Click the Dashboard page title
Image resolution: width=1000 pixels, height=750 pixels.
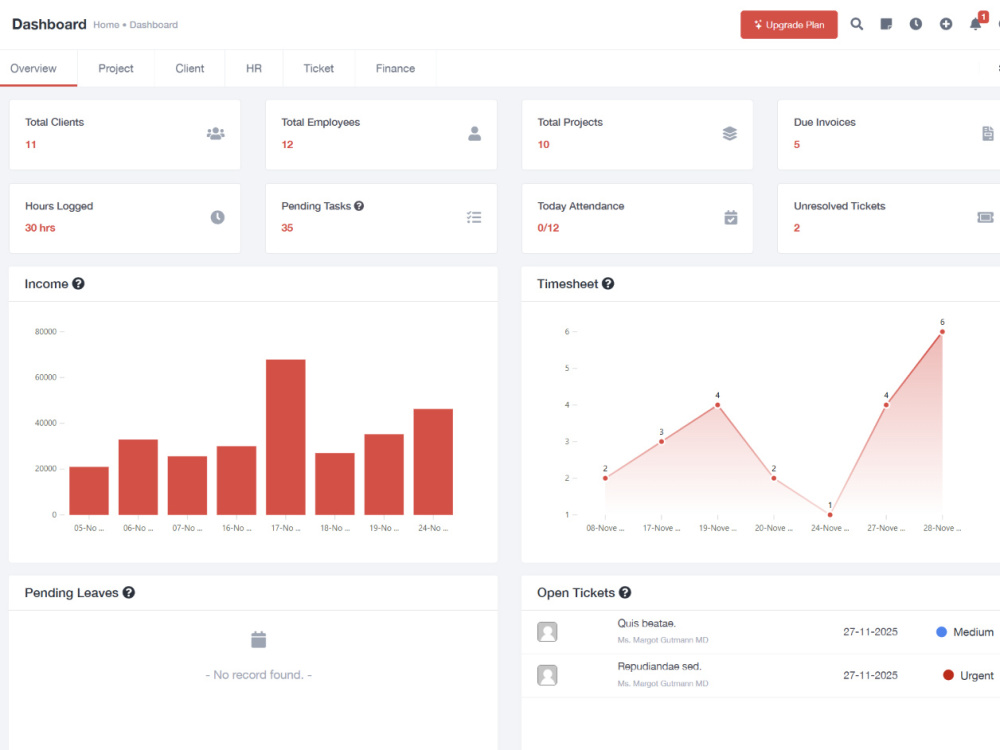point(49,24)
